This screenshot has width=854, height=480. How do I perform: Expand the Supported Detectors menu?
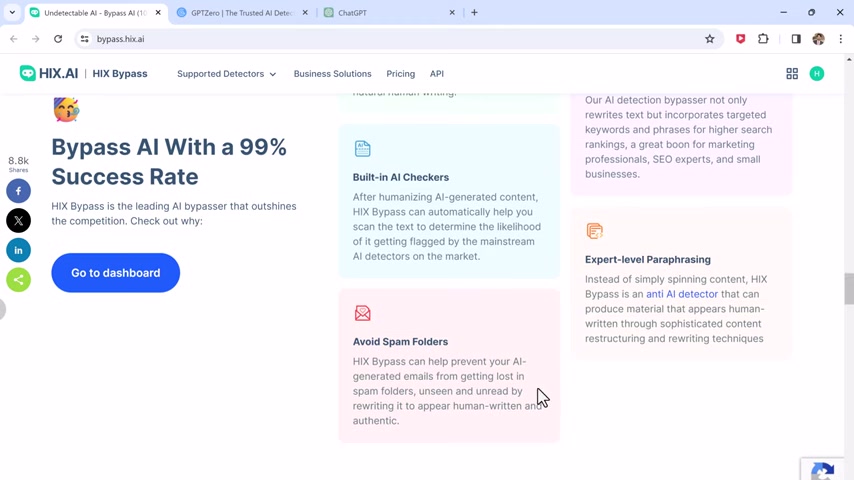pos(227,74)
